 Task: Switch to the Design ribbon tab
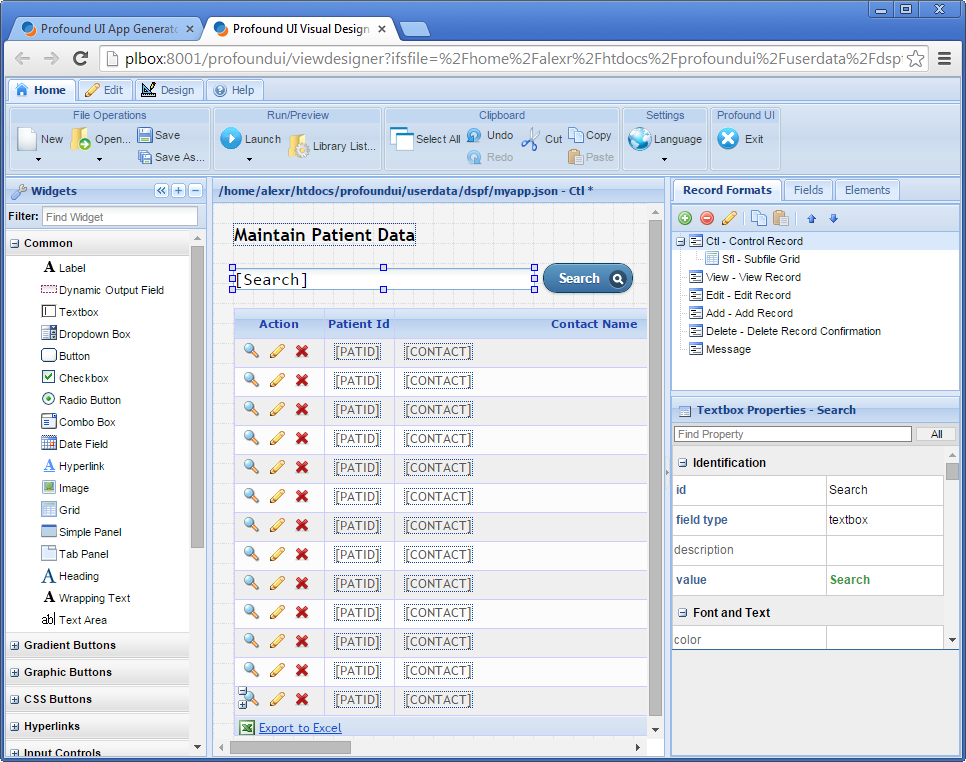pyautogui.click(x=167, y=90)
